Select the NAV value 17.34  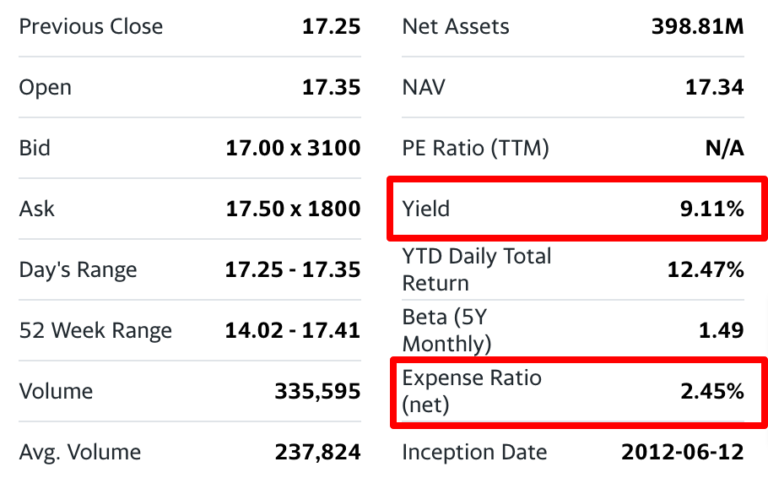[714, 87]
